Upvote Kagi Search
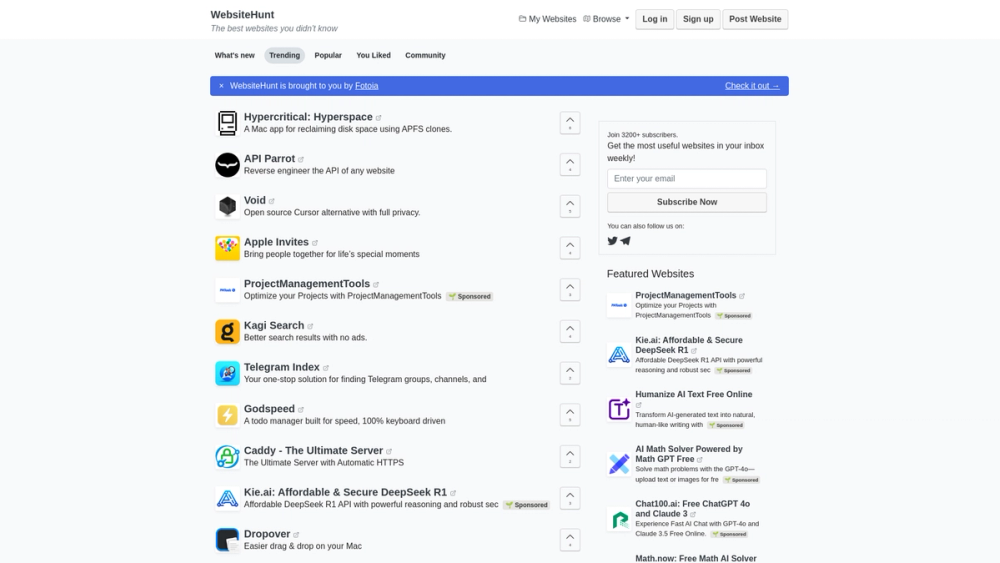 click(x=570, y=332)
